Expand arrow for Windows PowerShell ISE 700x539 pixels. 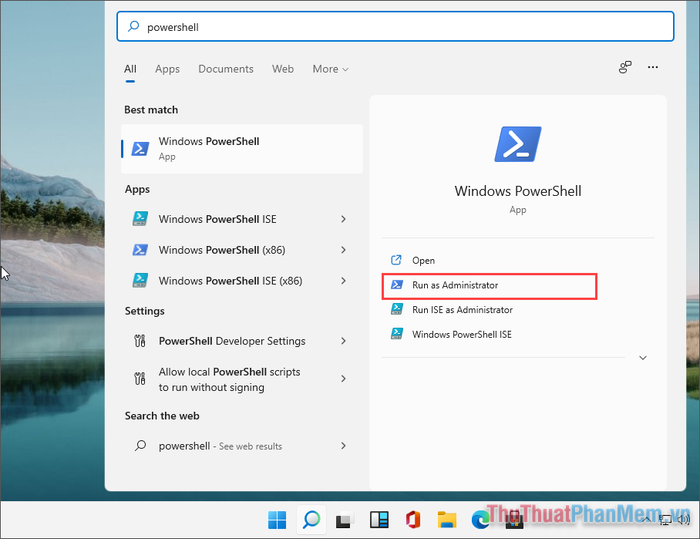tap(343, 219)
